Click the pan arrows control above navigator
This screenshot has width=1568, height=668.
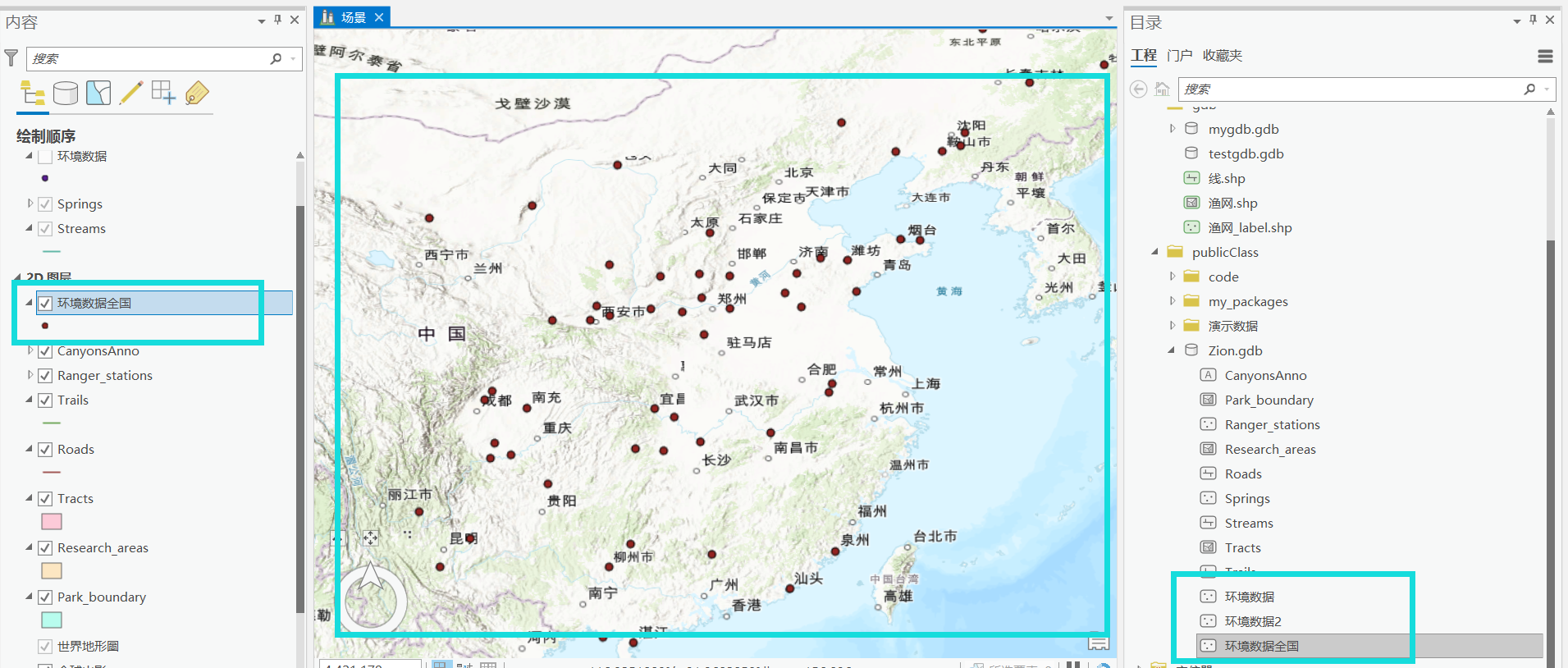tap(371, 538)
